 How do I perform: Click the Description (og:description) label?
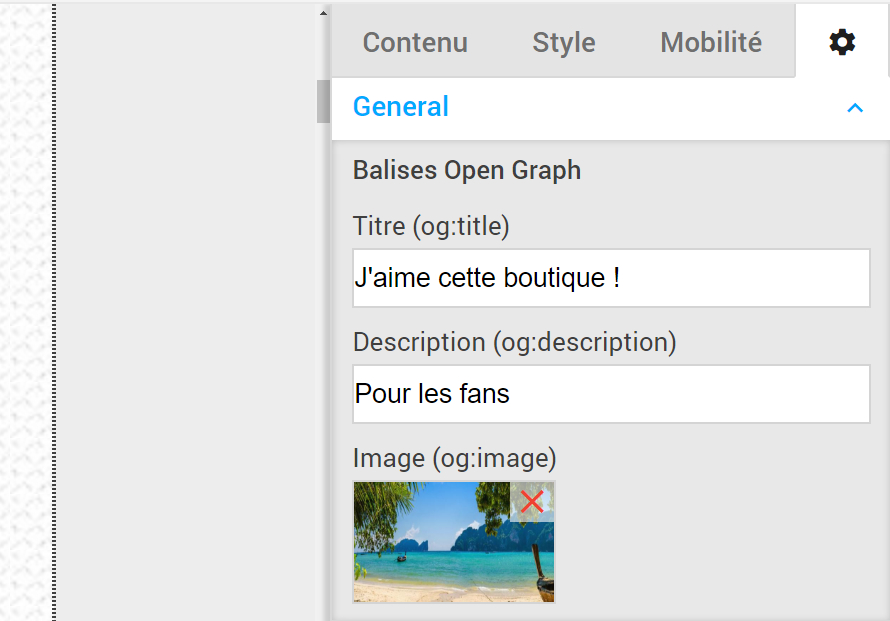(x=515, y=342)
